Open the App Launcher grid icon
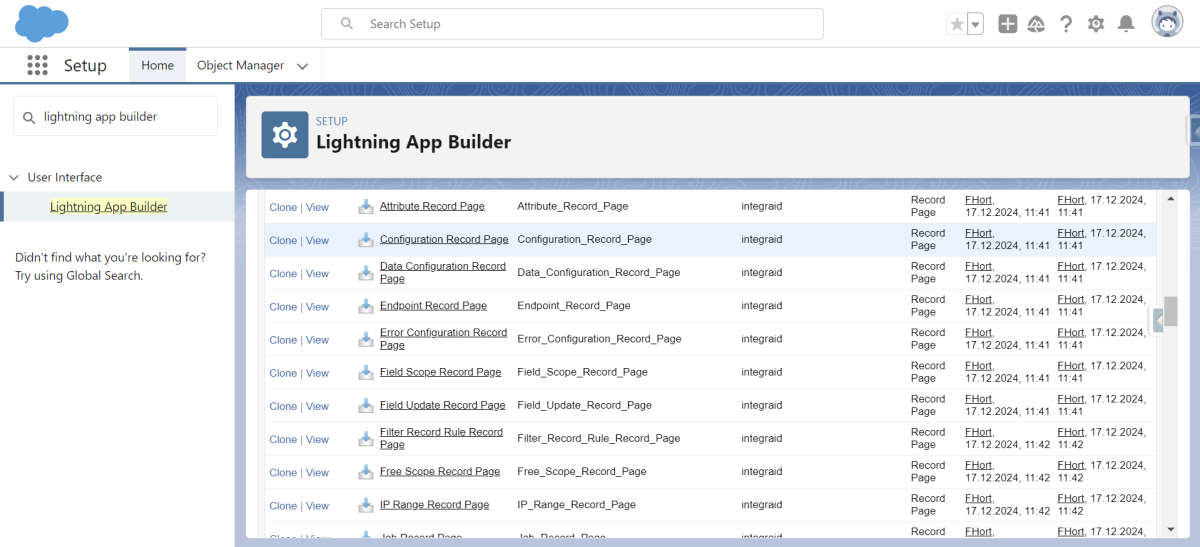Viewport: 1200px width, 547px height. coord(37,65)
